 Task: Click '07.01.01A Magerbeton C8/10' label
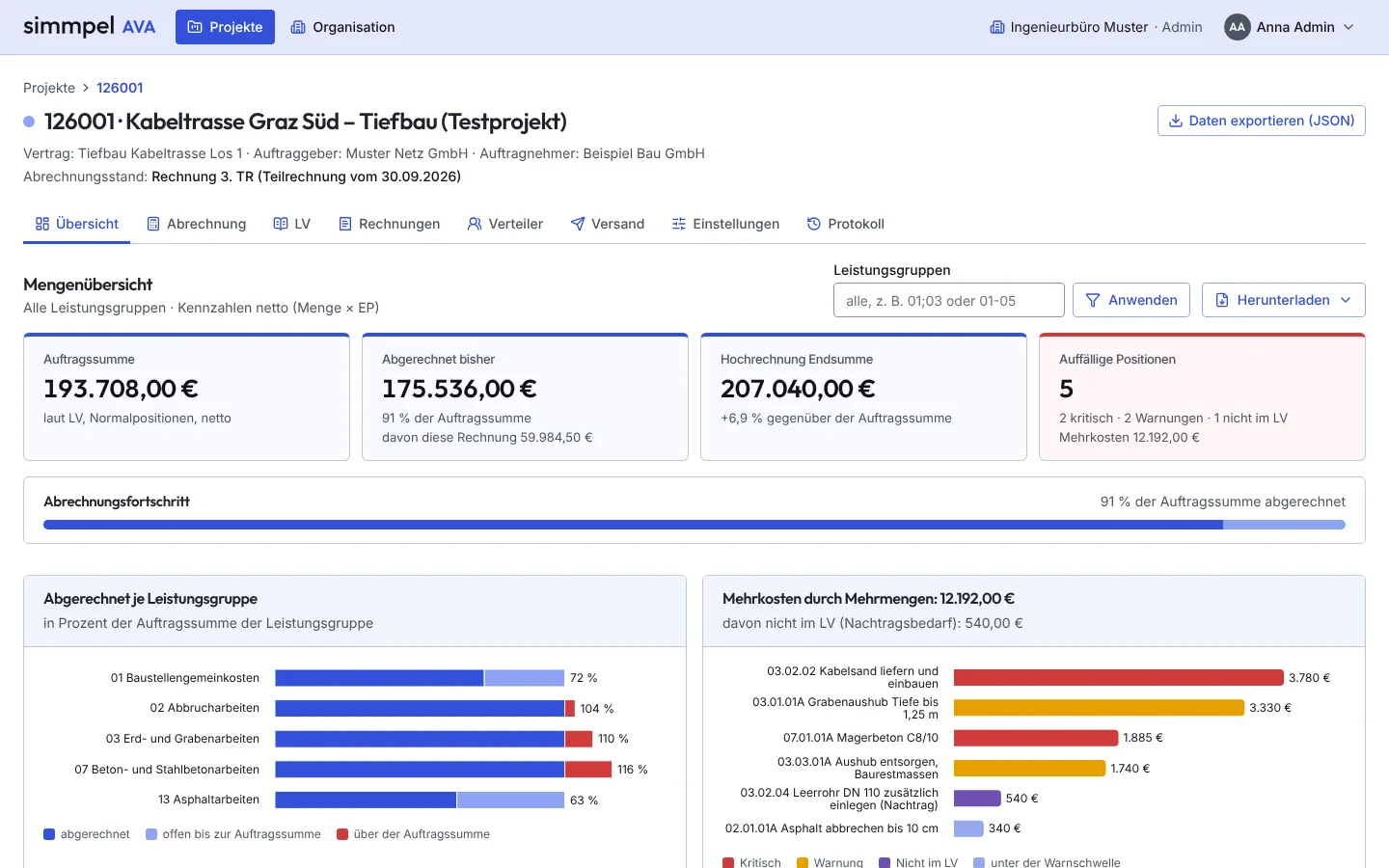click(860, 738)
